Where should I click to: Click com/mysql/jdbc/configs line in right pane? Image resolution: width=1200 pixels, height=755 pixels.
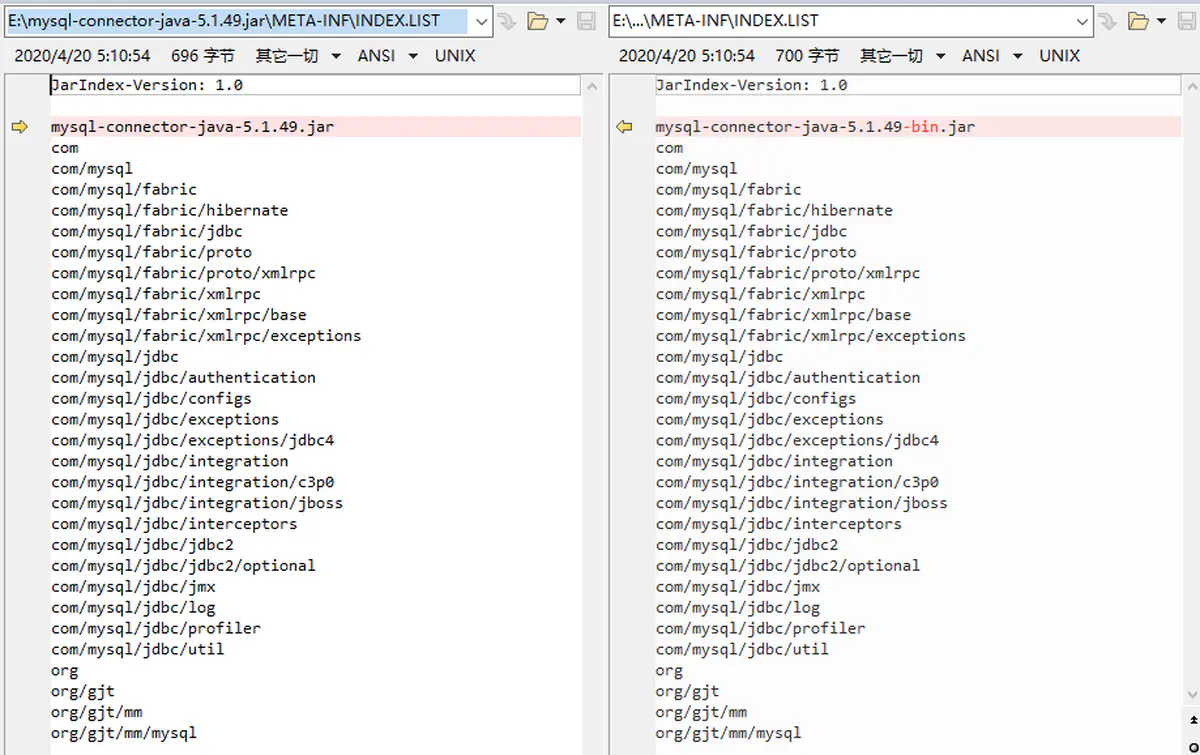(x=756, y=398)
